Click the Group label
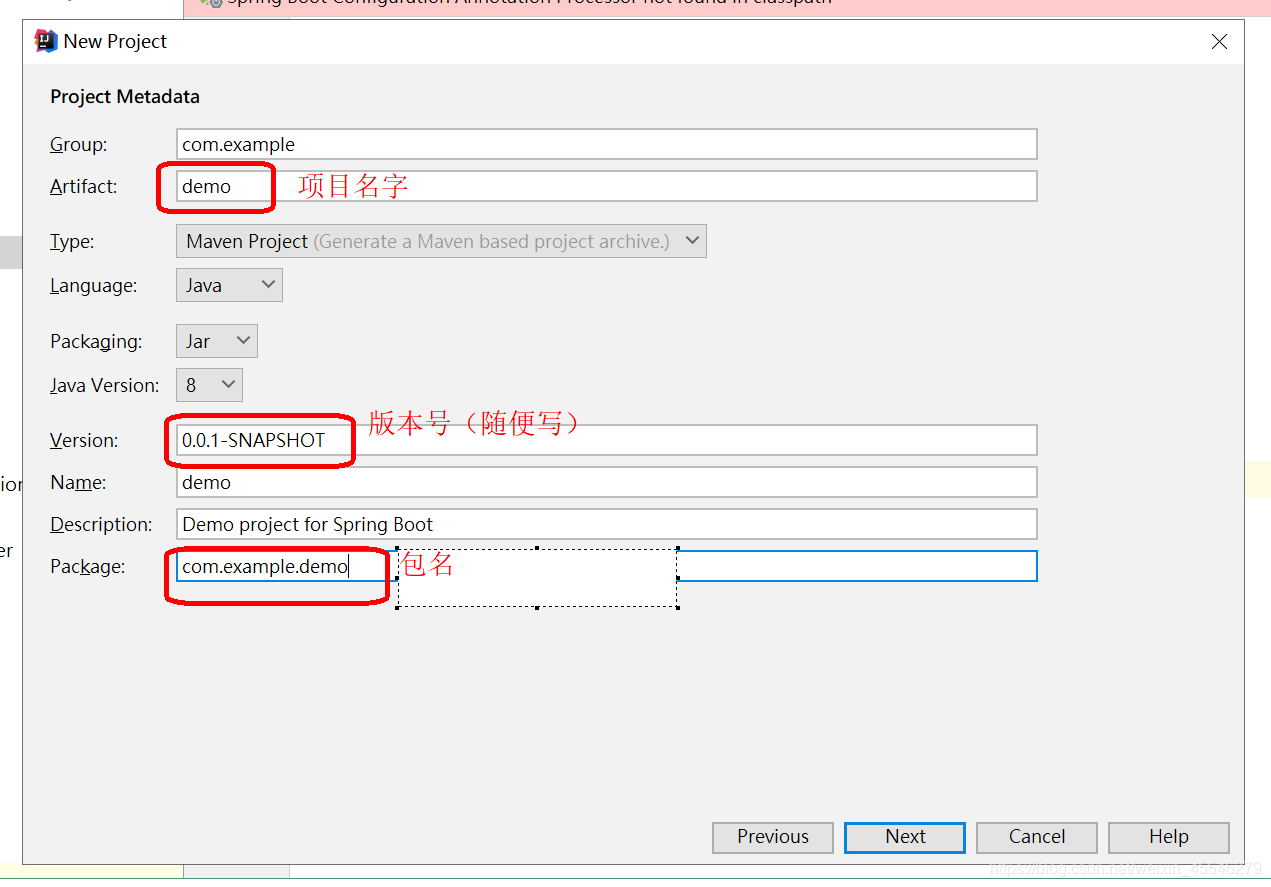1271x887 pixels. point(79,145)
